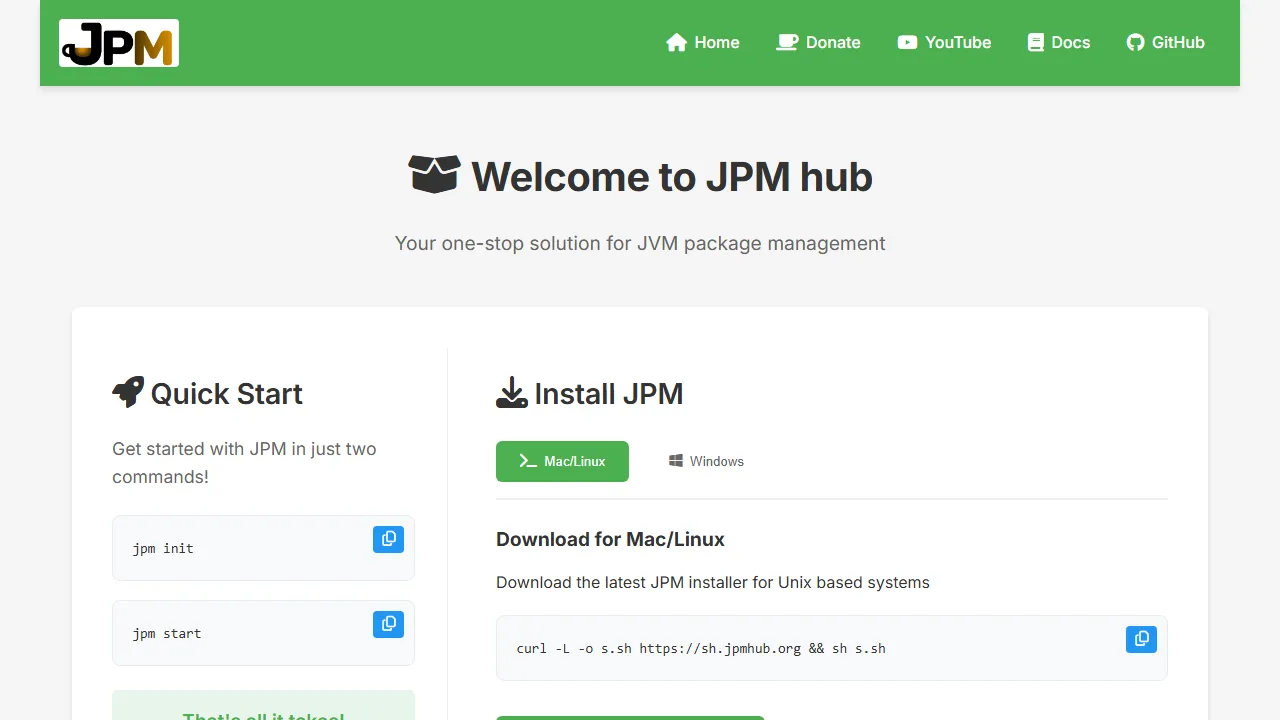Click the Docs book icon
The image size is (1280, 720).
pyautogui.click(x=1035, y=42)
